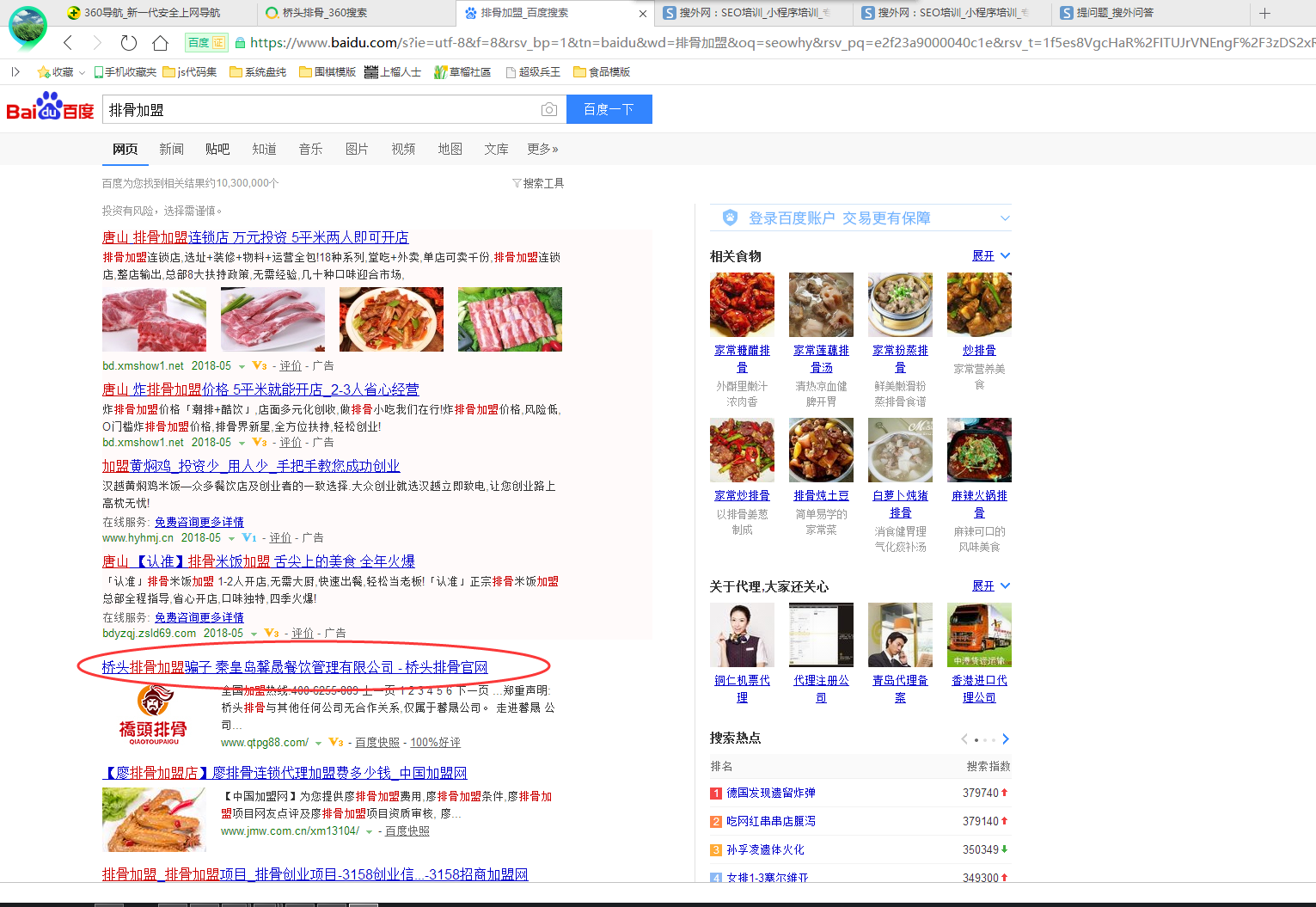1316x907 pixels.
Task: Open the 更多» search category
Action: point(542,150)
